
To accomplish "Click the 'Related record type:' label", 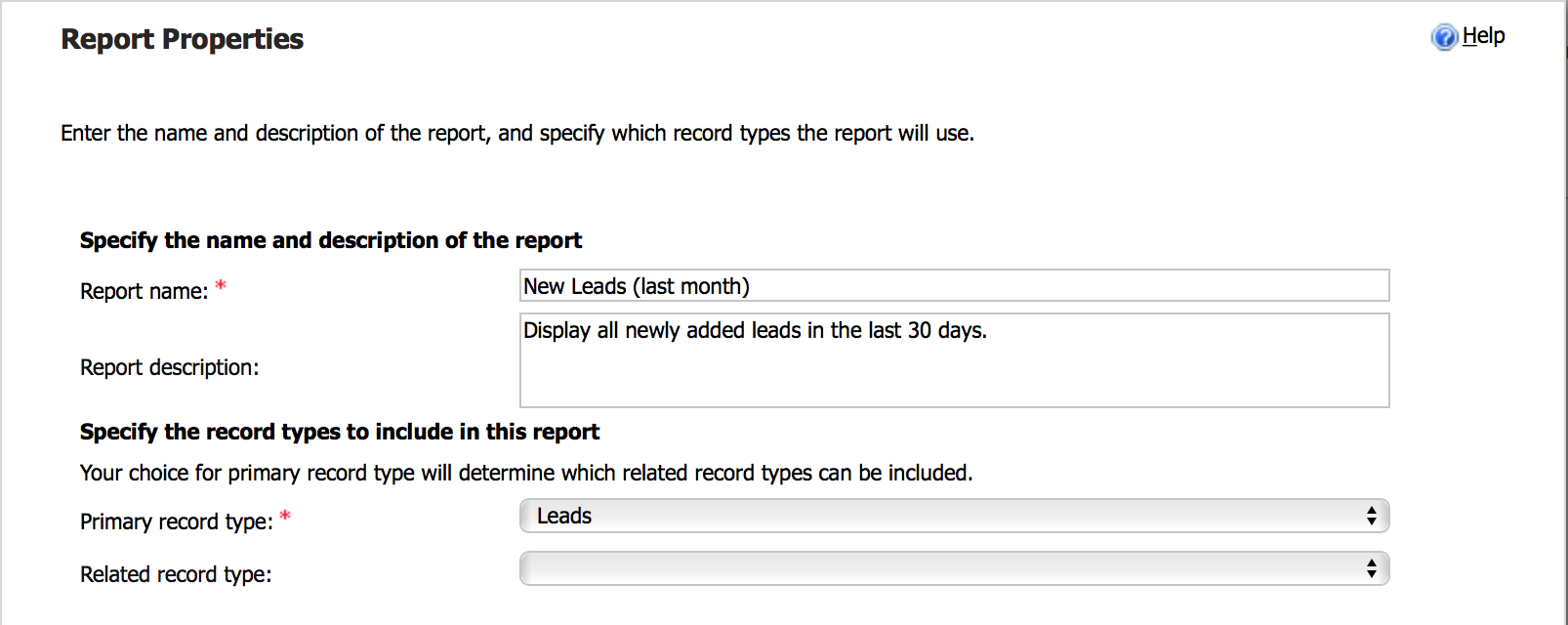I will (x=176, y=574).
